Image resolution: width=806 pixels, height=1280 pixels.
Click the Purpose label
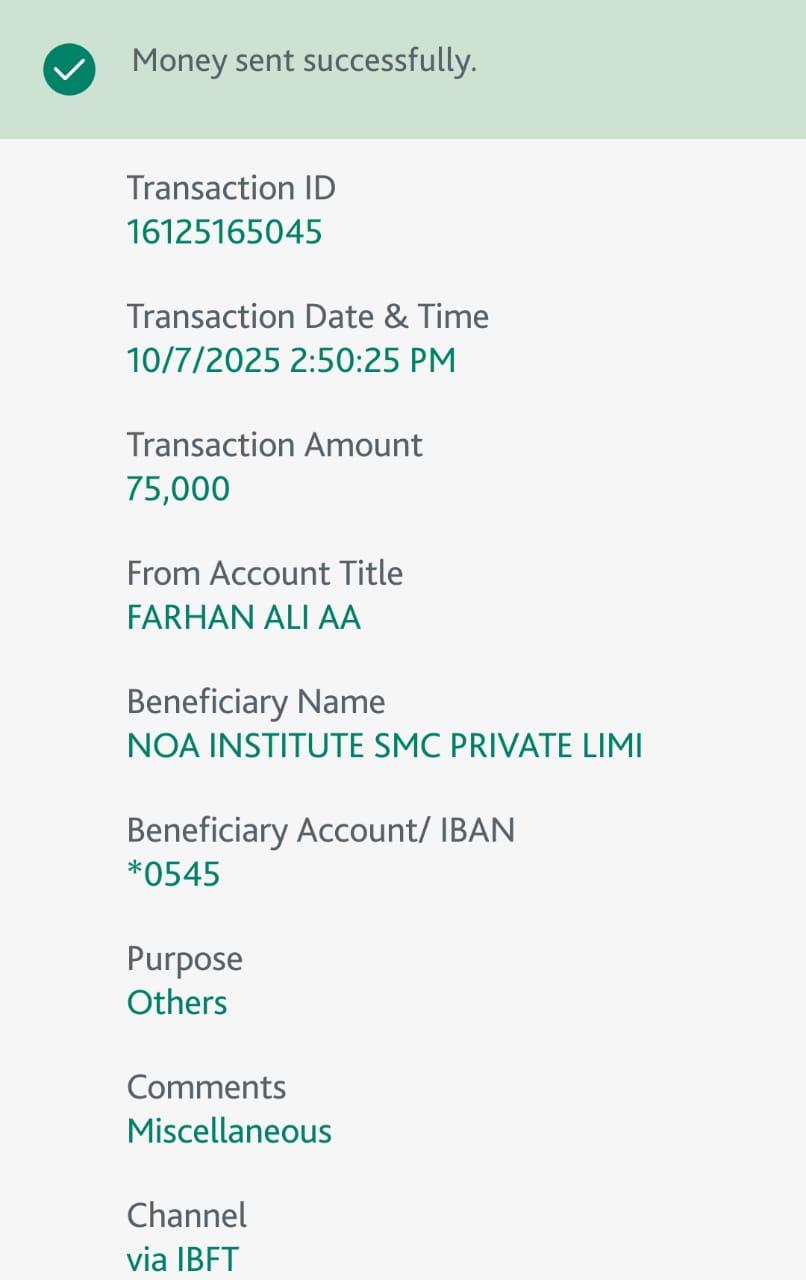(184, 959)
